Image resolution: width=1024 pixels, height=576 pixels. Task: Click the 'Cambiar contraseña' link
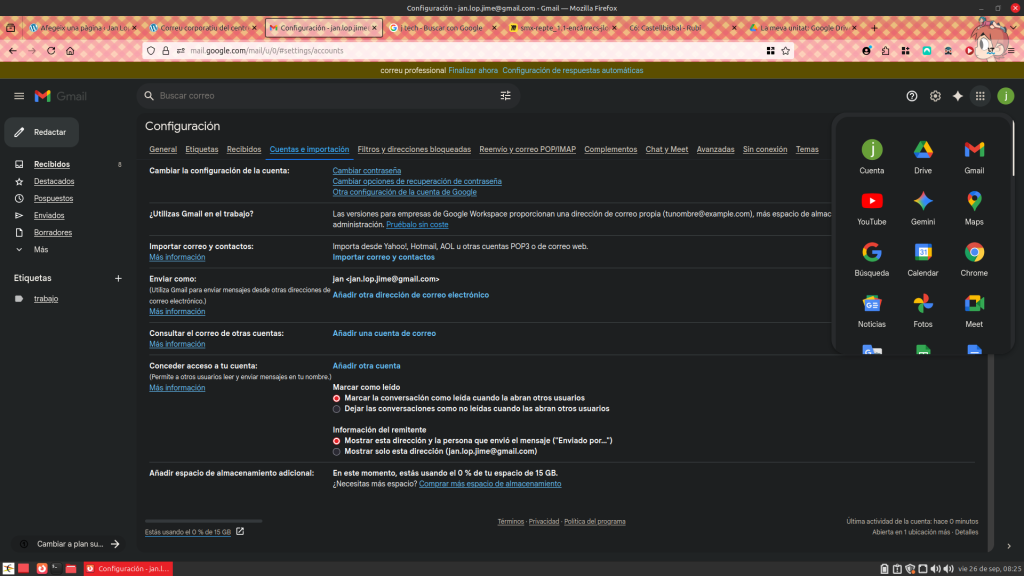pos(366,171)
